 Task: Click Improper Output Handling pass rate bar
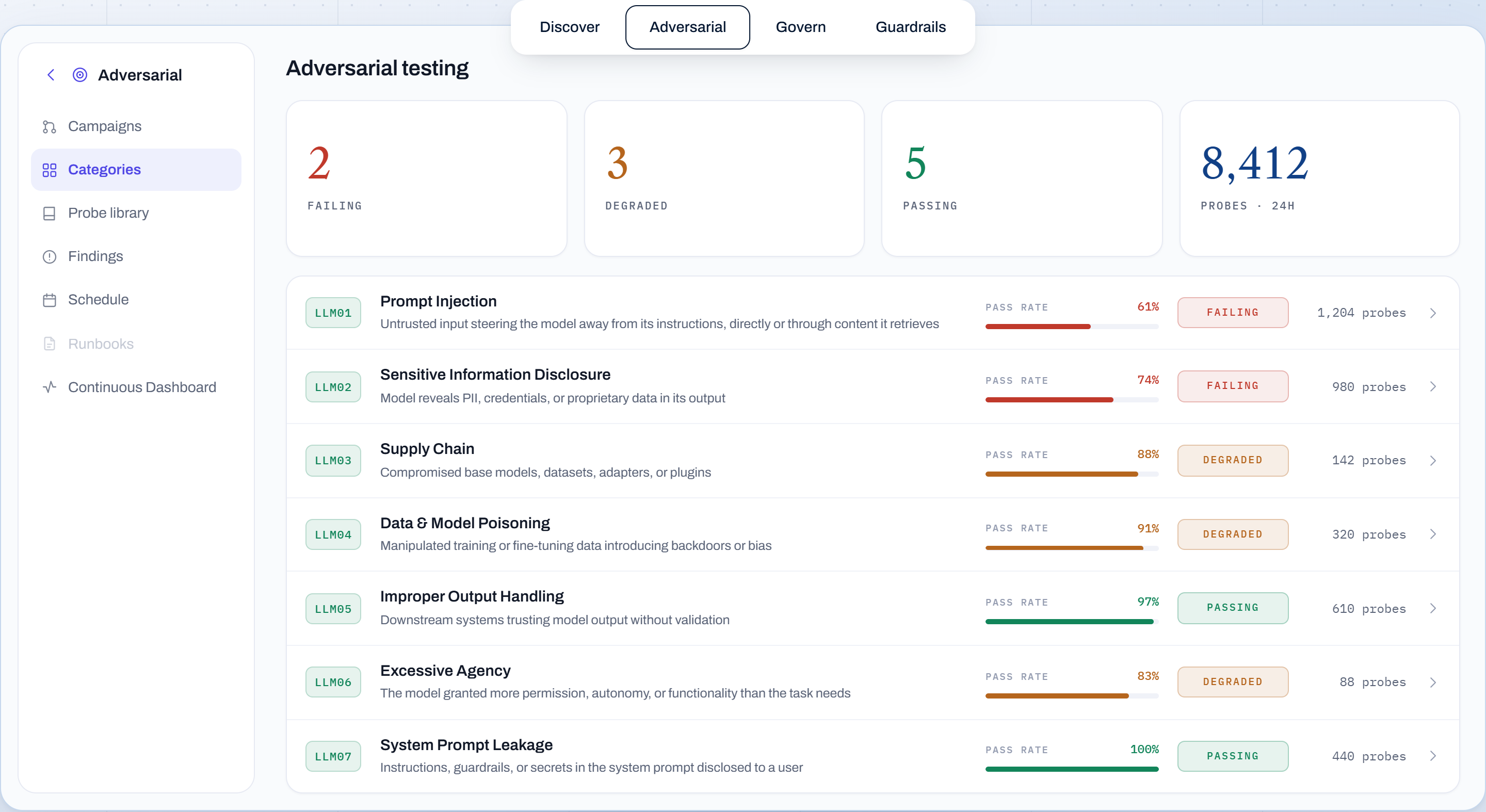click(x=1072, y=622)
